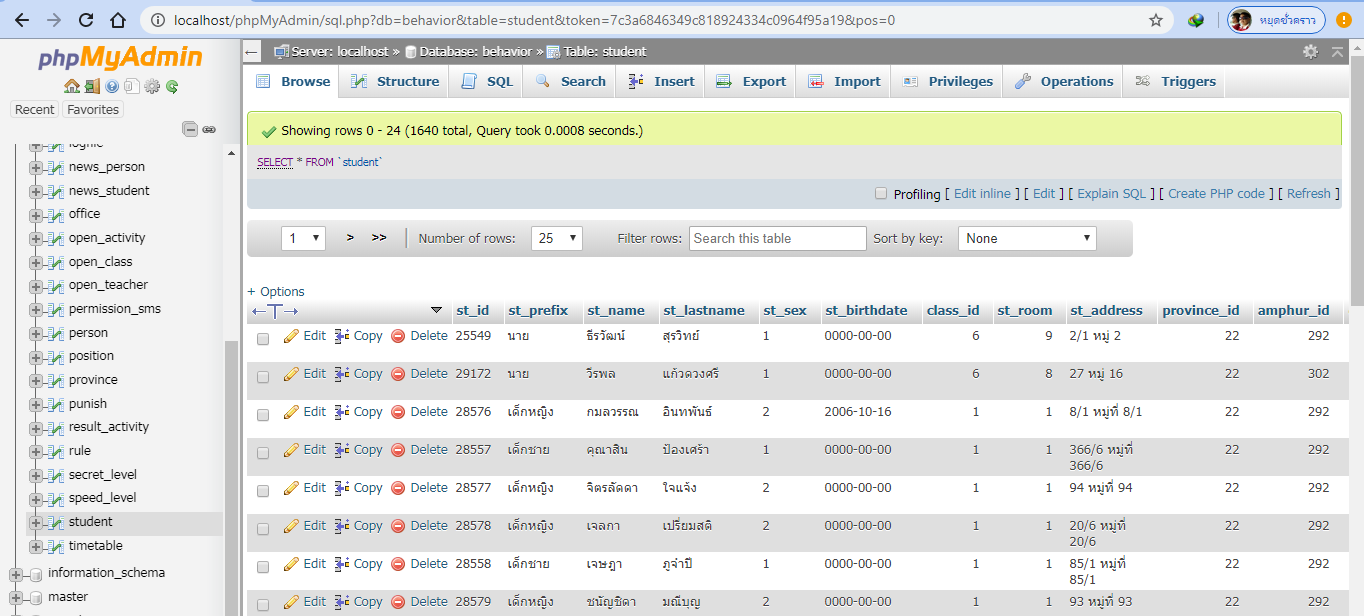Bookmark this page with star icon
1364x616 pixels.
[x=1156, y=20]
